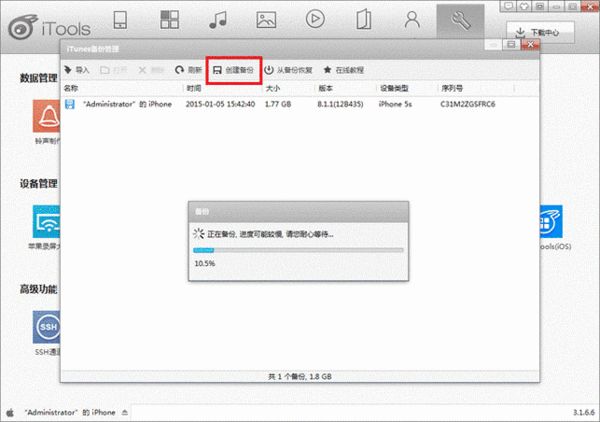
Task: Open the contacts person tab
Action: [x=412, y=20]
